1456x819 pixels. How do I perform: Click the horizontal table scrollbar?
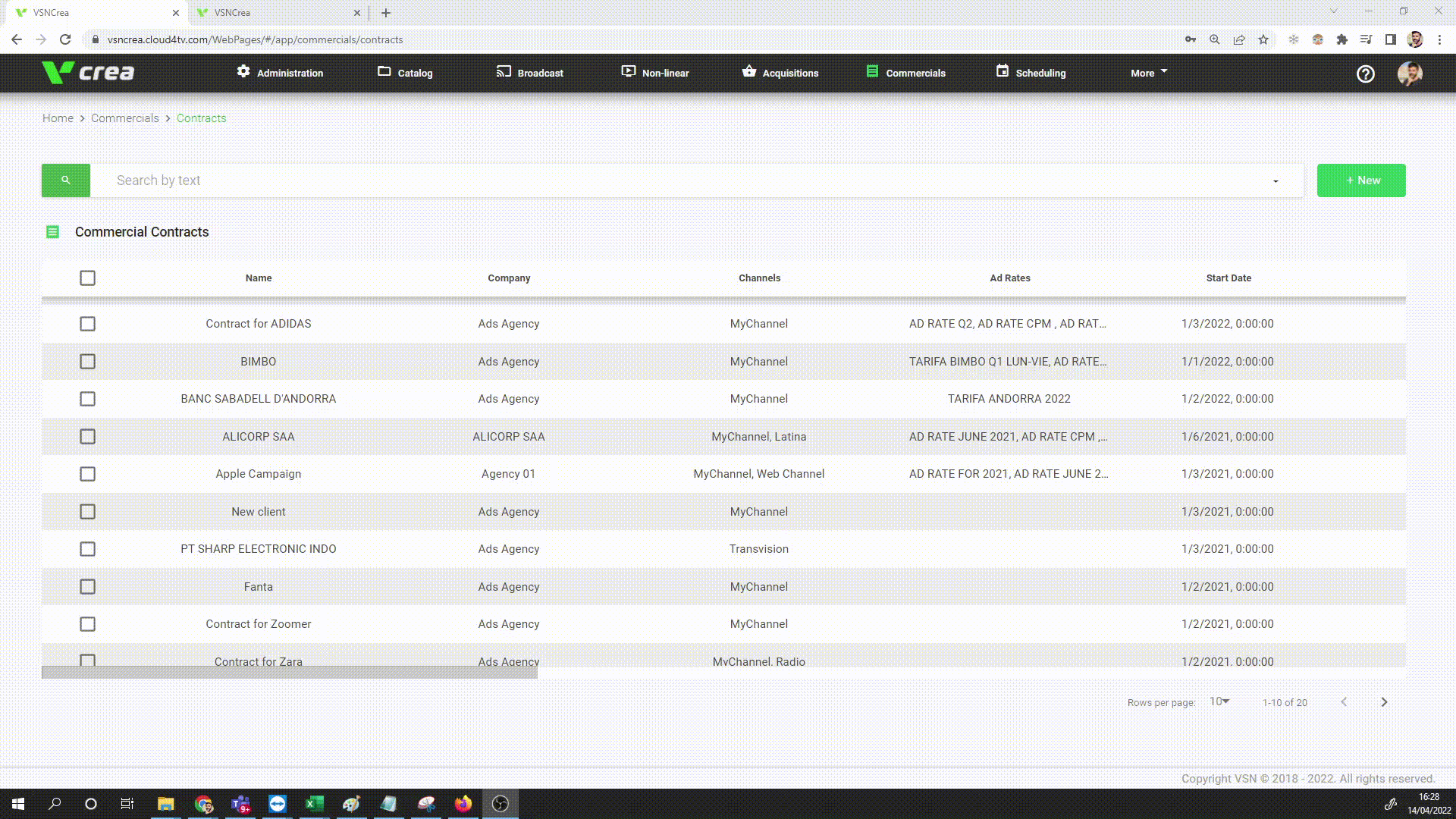290,673
